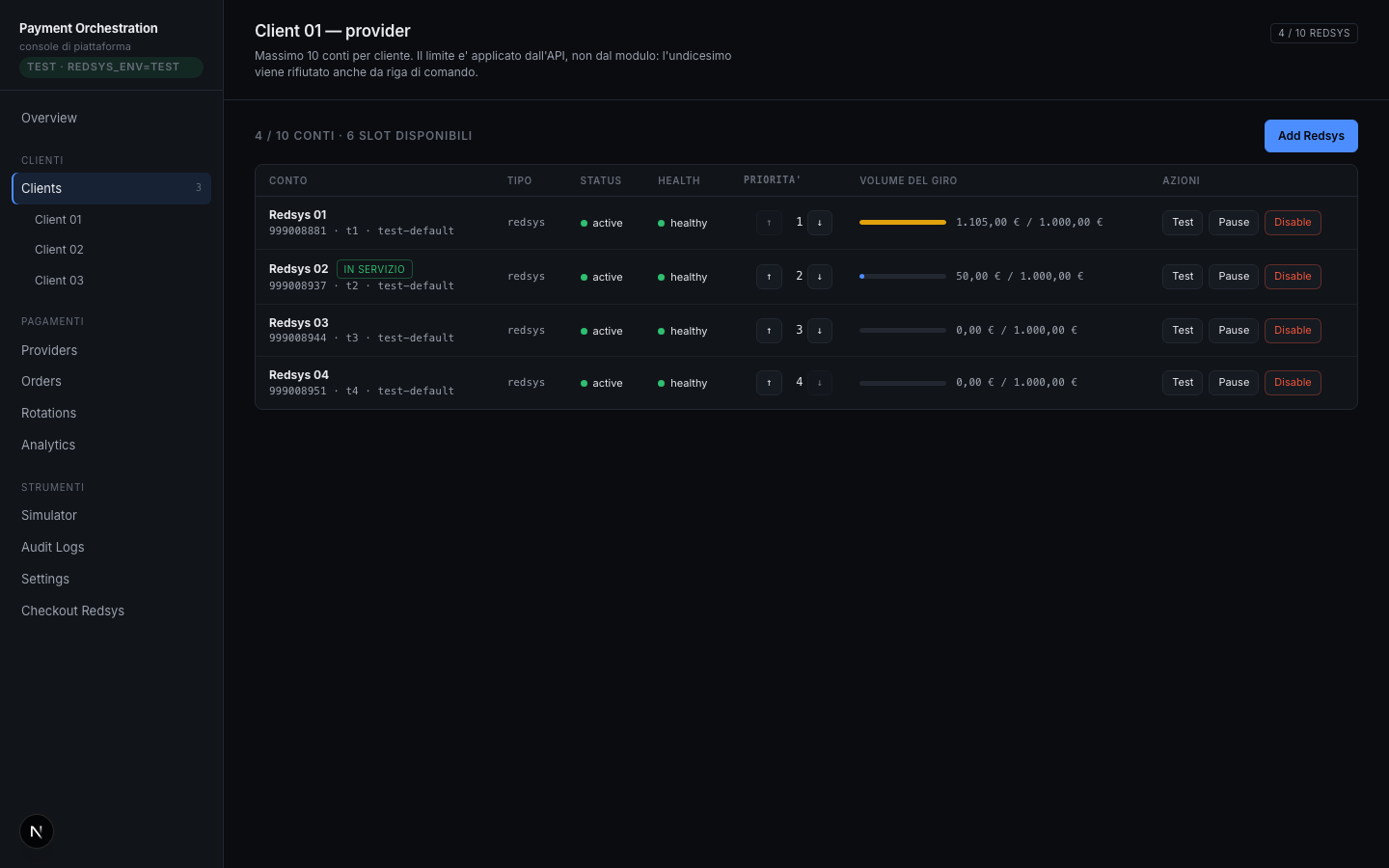
Task: Click merchant code 999008937
Action: (x=298, y=286)
